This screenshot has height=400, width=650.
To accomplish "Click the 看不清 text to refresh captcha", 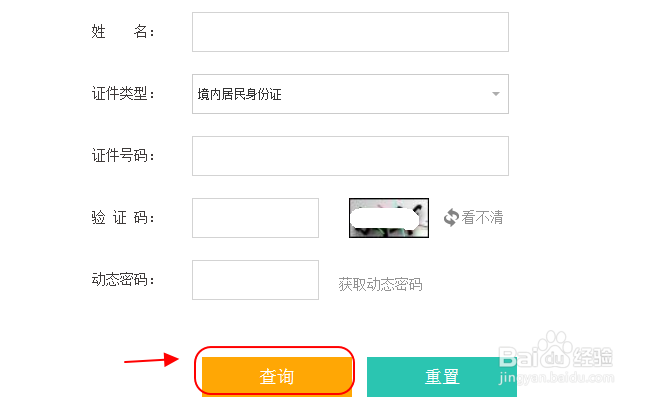I will (x=482, y=218).
